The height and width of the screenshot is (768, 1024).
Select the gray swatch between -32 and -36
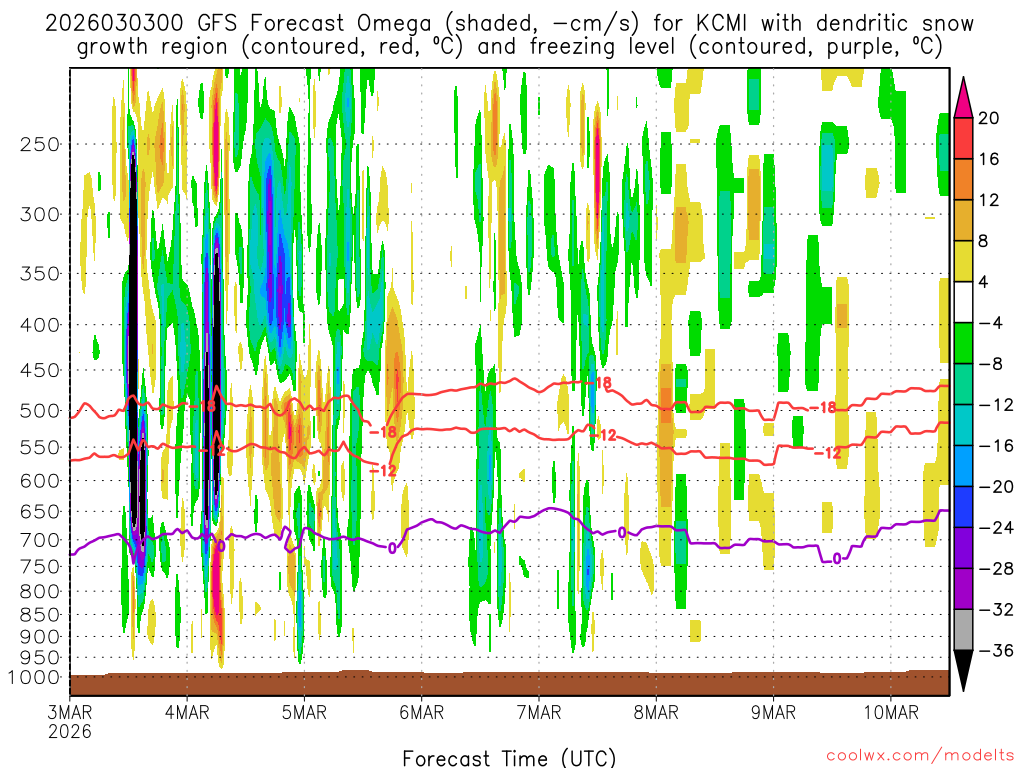(964, 630)
